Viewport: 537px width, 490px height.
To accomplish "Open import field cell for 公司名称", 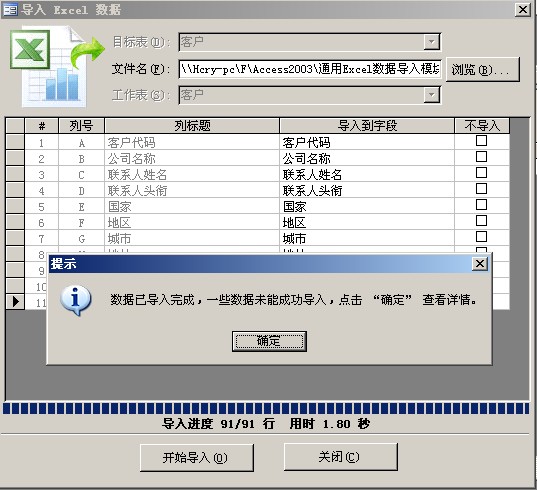I will click(x=367, y=158).
